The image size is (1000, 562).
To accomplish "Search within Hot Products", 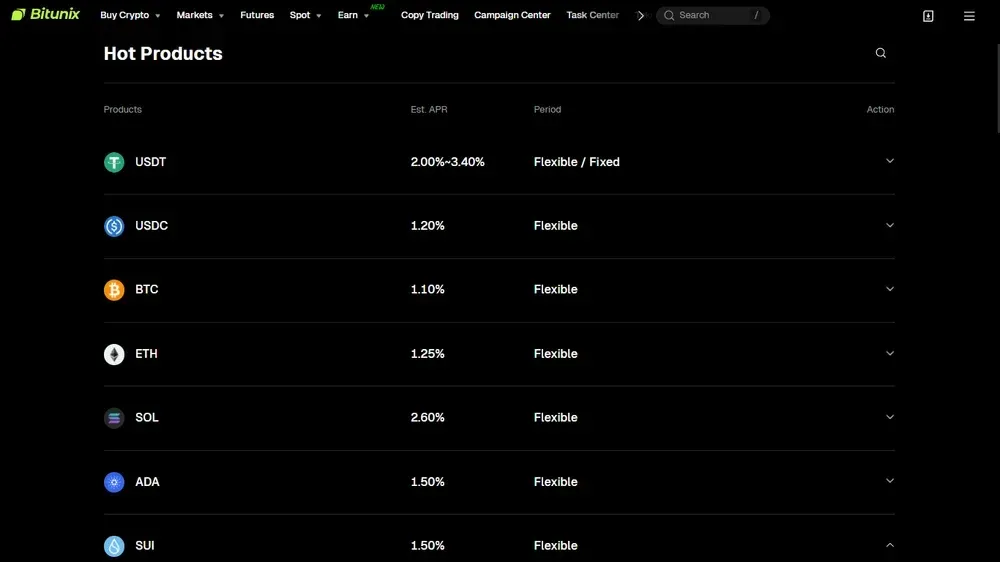I will [x=881, y=53].
